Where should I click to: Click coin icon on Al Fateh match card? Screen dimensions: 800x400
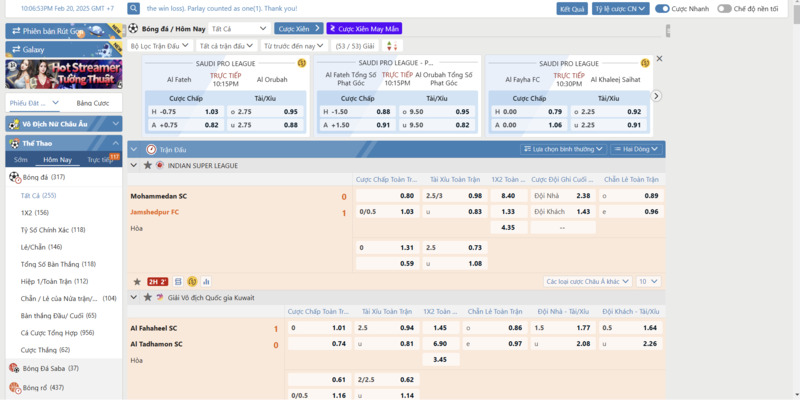click(302, 63)
